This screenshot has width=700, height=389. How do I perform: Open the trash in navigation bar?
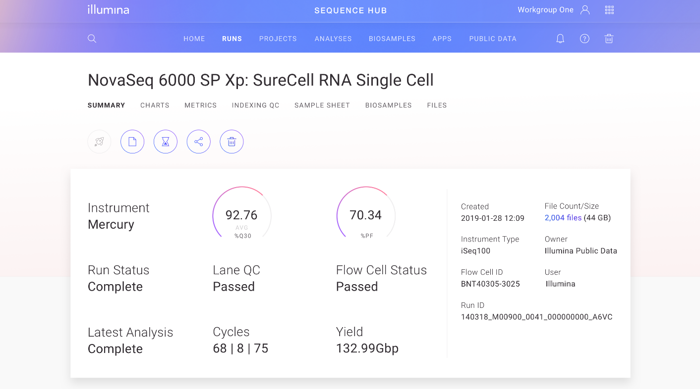point(609,38)
